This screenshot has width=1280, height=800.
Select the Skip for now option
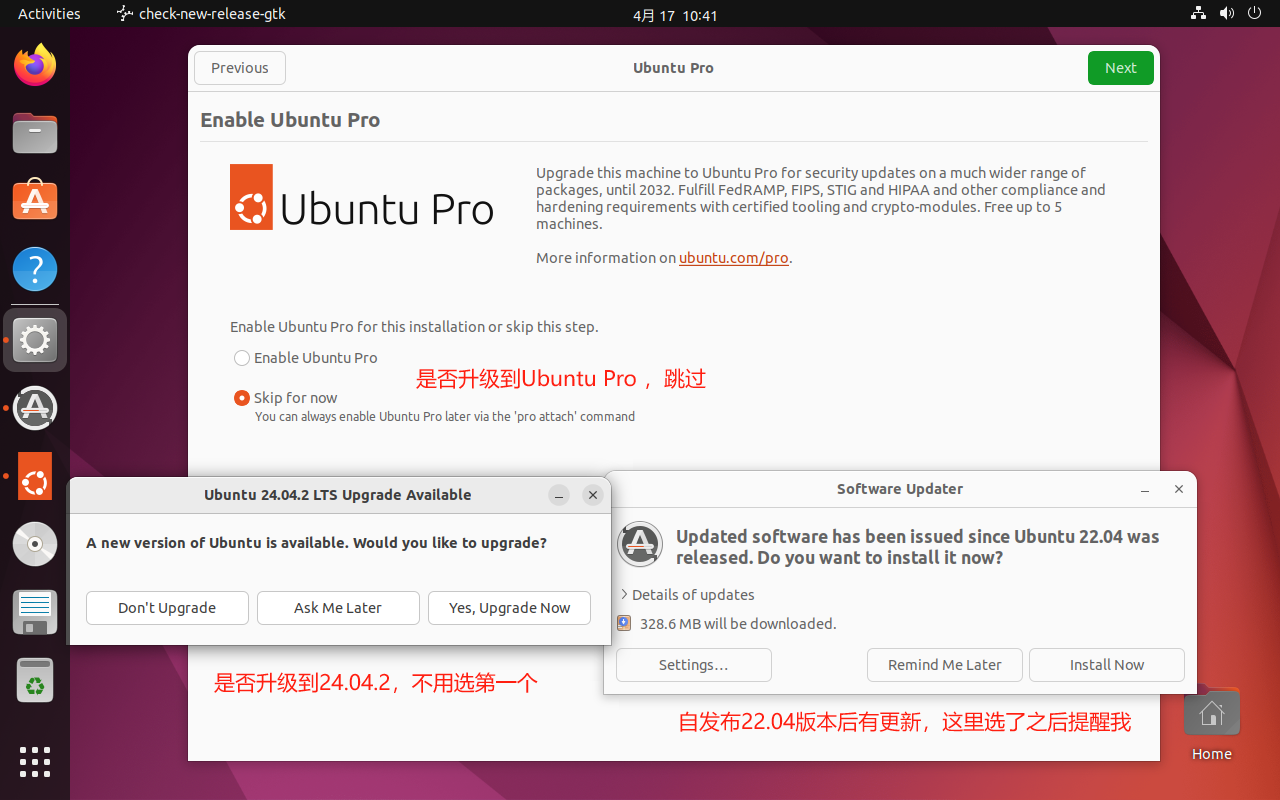click(x=241, y=397)
